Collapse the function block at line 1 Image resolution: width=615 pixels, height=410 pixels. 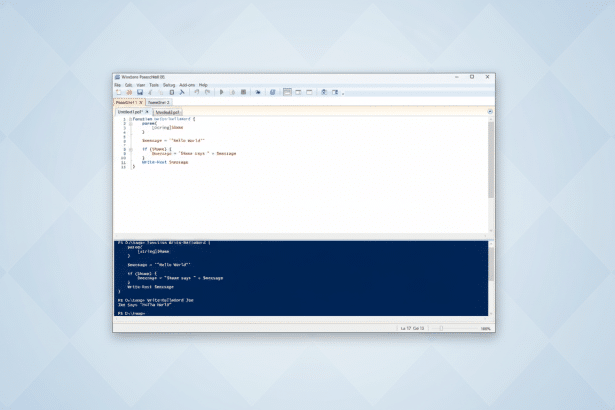click(131, 119)
